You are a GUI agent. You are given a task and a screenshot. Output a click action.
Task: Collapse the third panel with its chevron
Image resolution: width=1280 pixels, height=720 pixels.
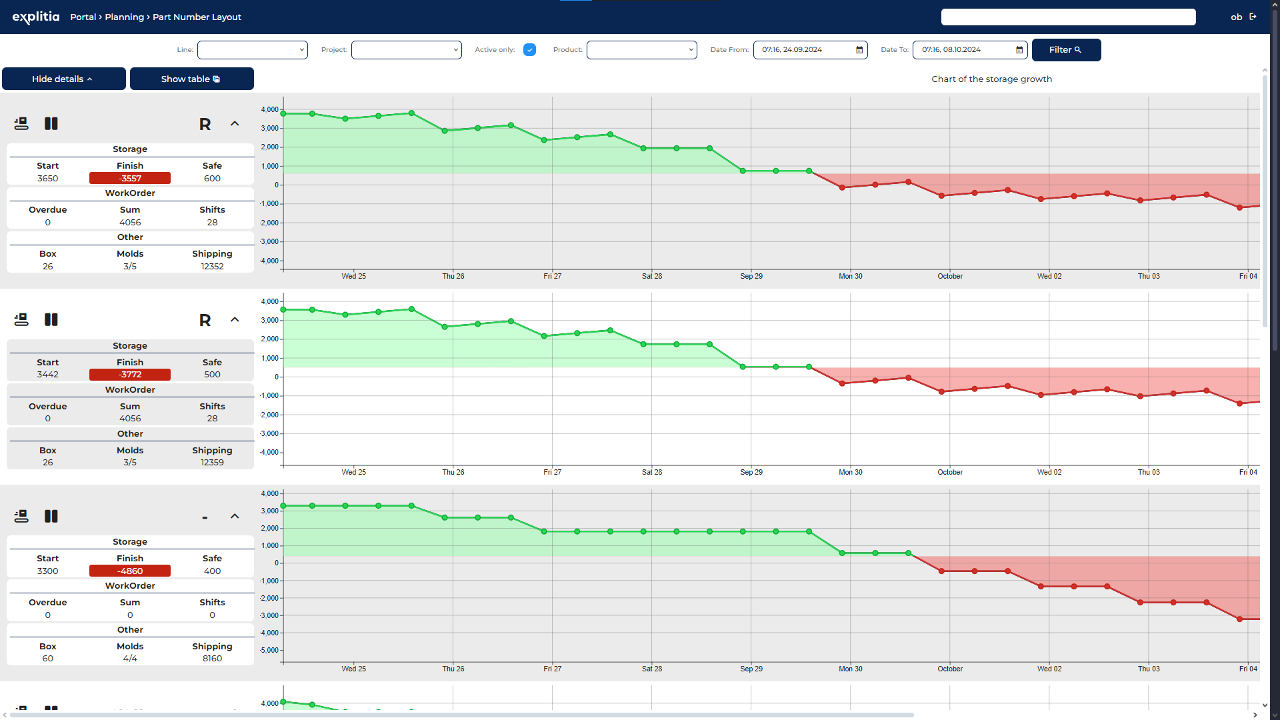point(235,516)
